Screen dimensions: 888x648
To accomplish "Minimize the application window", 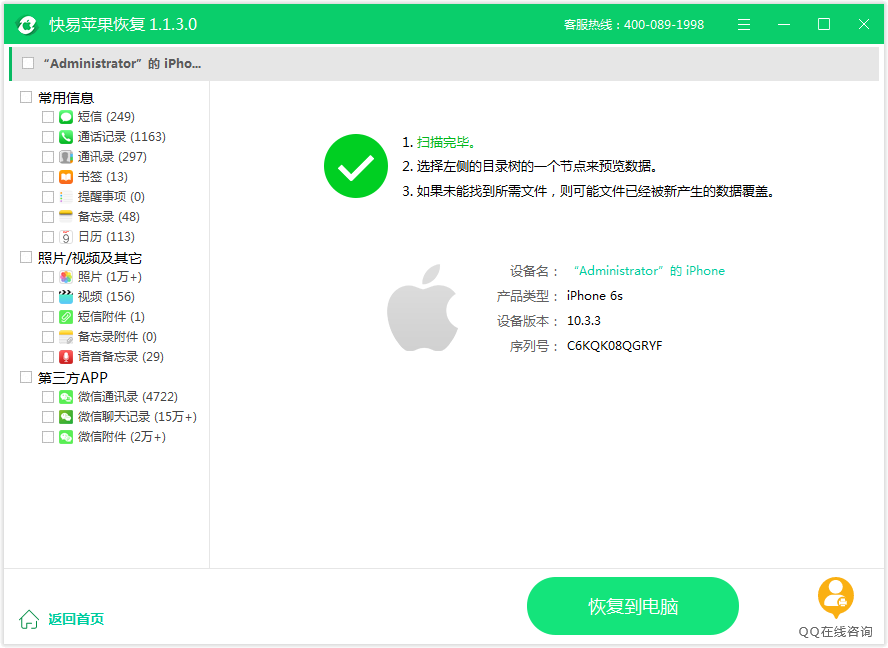I will pyautogui.click(x=784, y=24).
